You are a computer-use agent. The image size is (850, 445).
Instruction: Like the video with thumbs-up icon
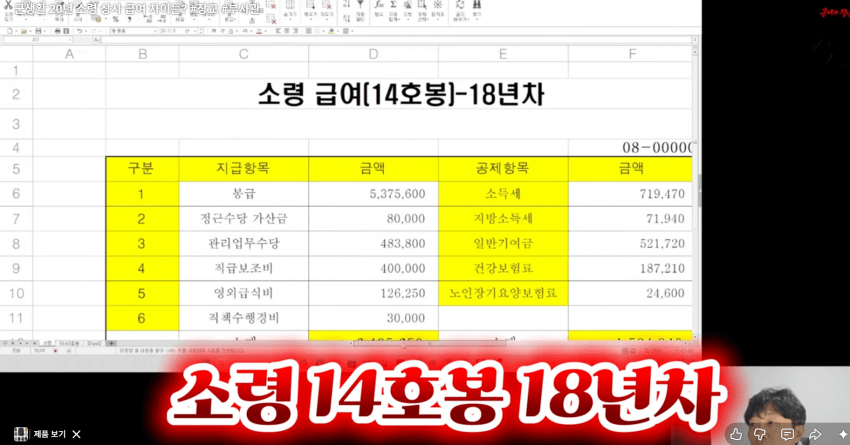736,434
